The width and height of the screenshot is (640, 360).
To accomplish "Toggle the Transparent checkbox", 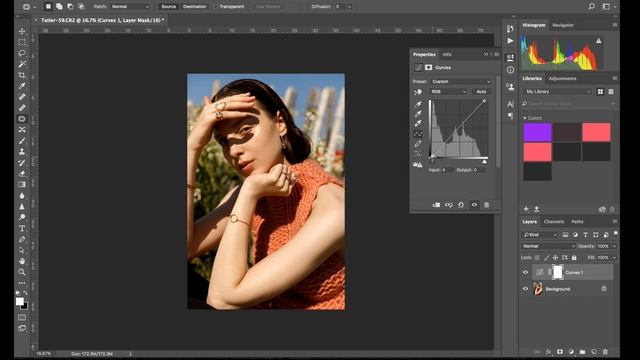I will 216,7.
